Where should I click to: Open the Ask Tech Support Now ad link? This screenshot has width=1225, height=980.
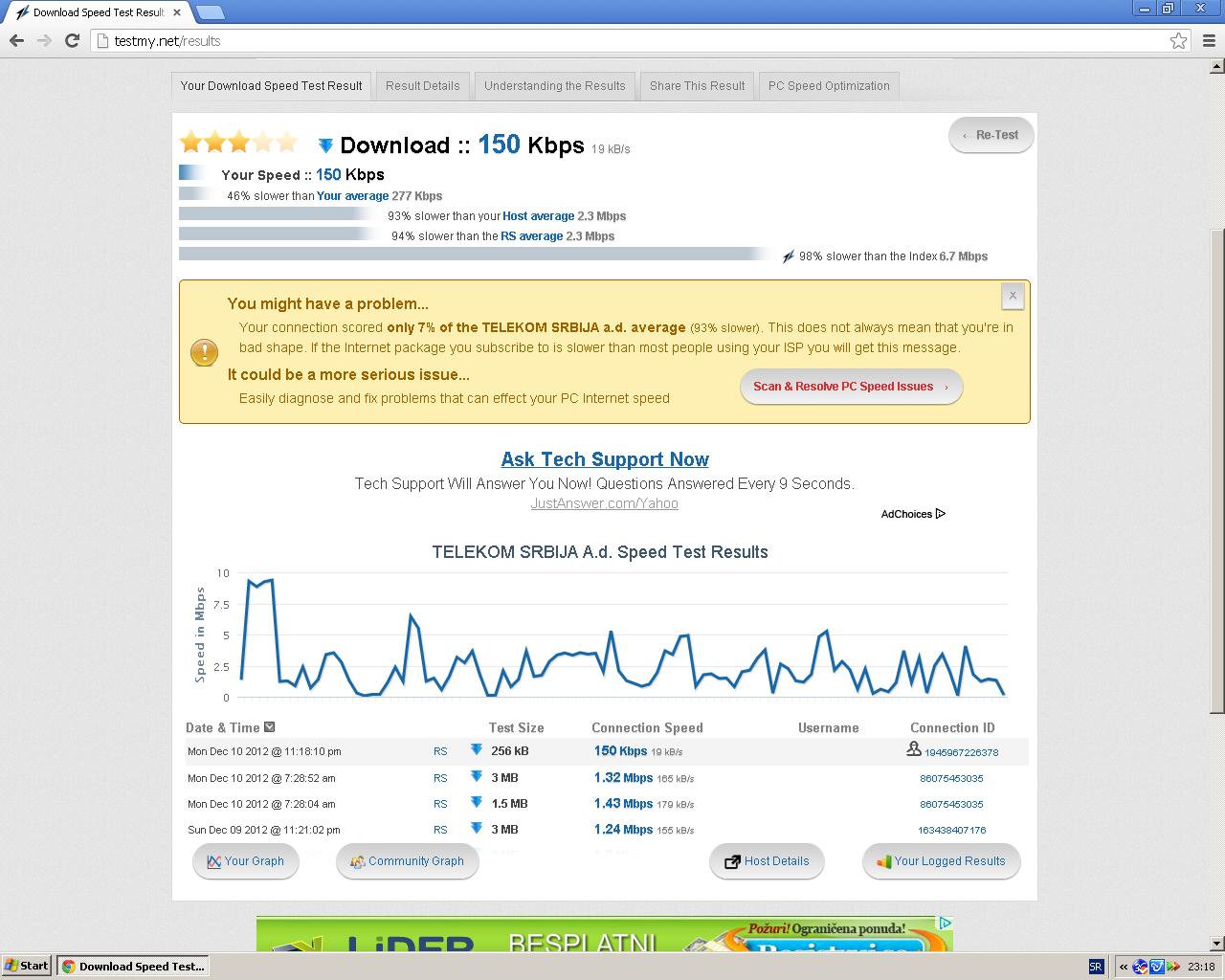pyautogui.click(x=605, y=459)
